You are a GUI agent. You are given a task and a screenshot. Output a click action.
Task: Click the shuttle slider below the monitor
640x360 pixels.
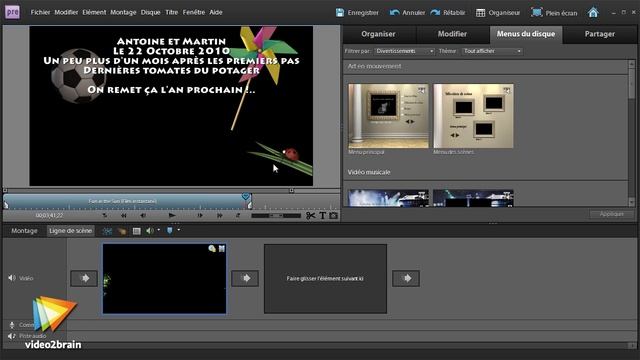(276, 216)
